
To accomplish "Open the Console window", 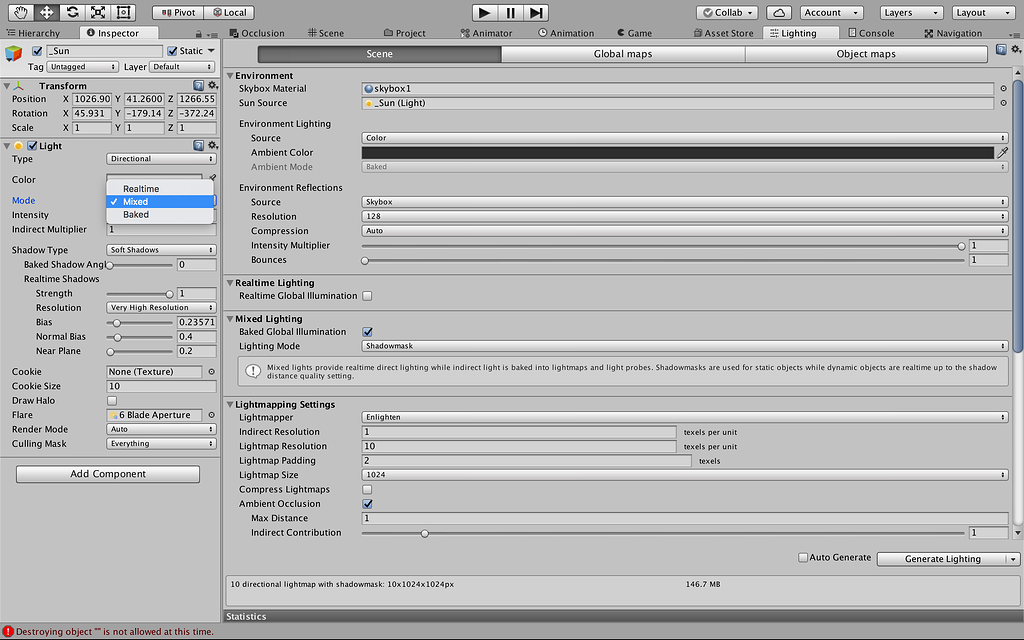I will coord(871,32).
